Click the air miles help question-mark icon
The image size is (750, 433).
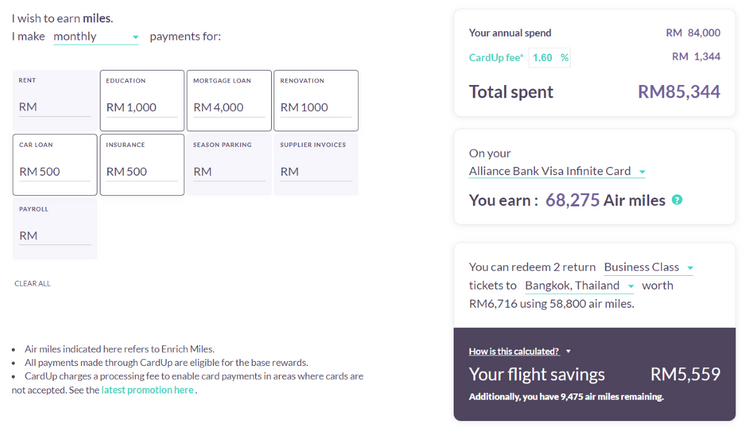click(x=677, y=200)
